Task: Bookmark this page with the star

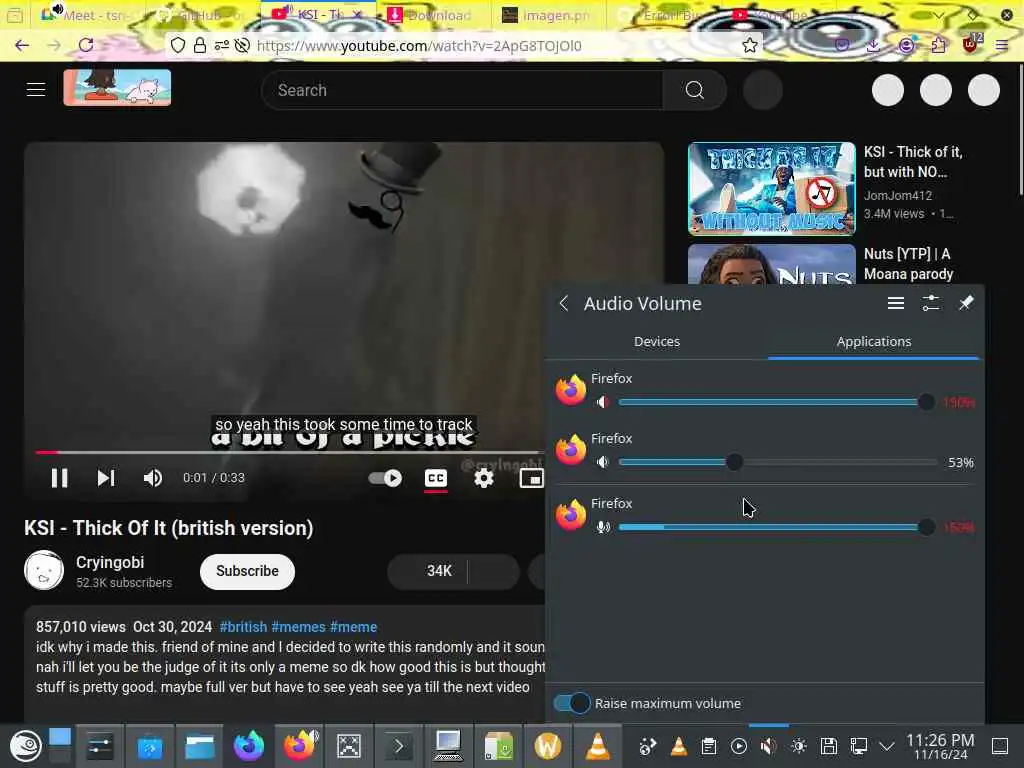Action: point(750,45)
